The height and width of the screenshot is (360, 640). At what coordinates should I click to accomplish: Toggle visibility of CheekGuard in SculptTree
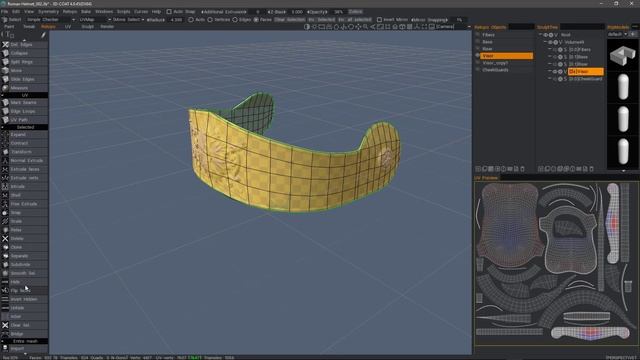point(555,79)
